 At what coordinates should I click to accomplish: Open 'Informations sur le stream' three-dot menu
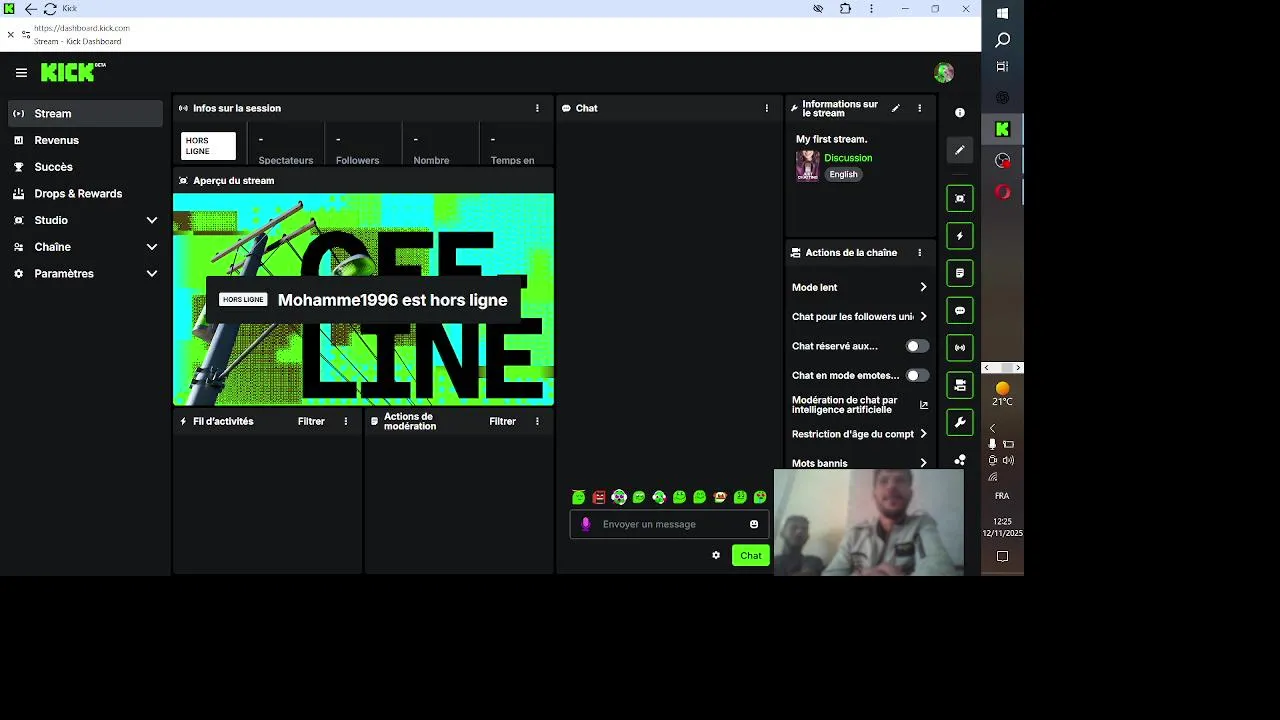click(920, 108)
